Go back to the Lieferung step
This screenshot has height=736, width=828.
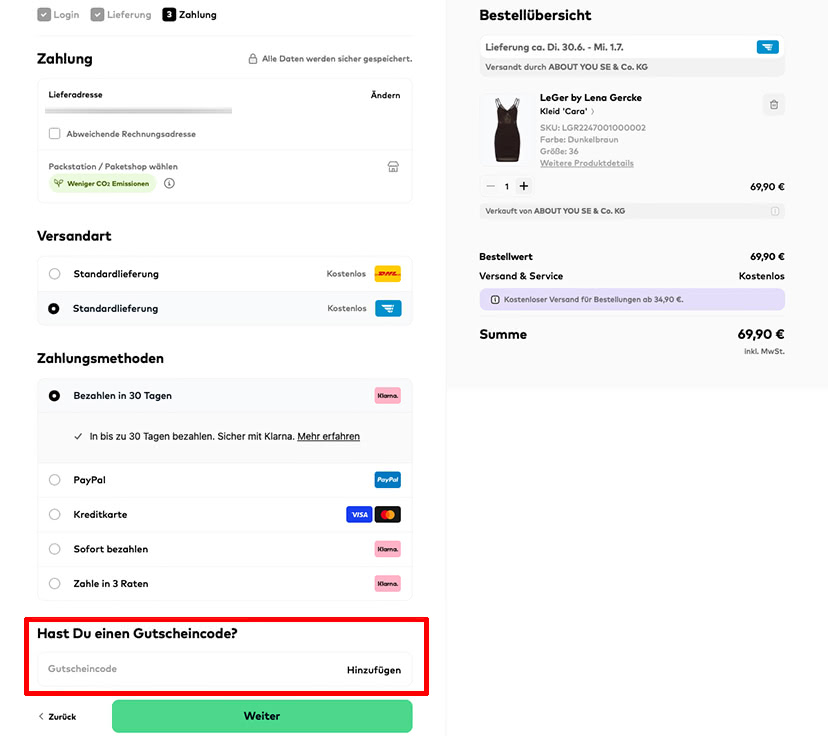click(x=121, y=14)
